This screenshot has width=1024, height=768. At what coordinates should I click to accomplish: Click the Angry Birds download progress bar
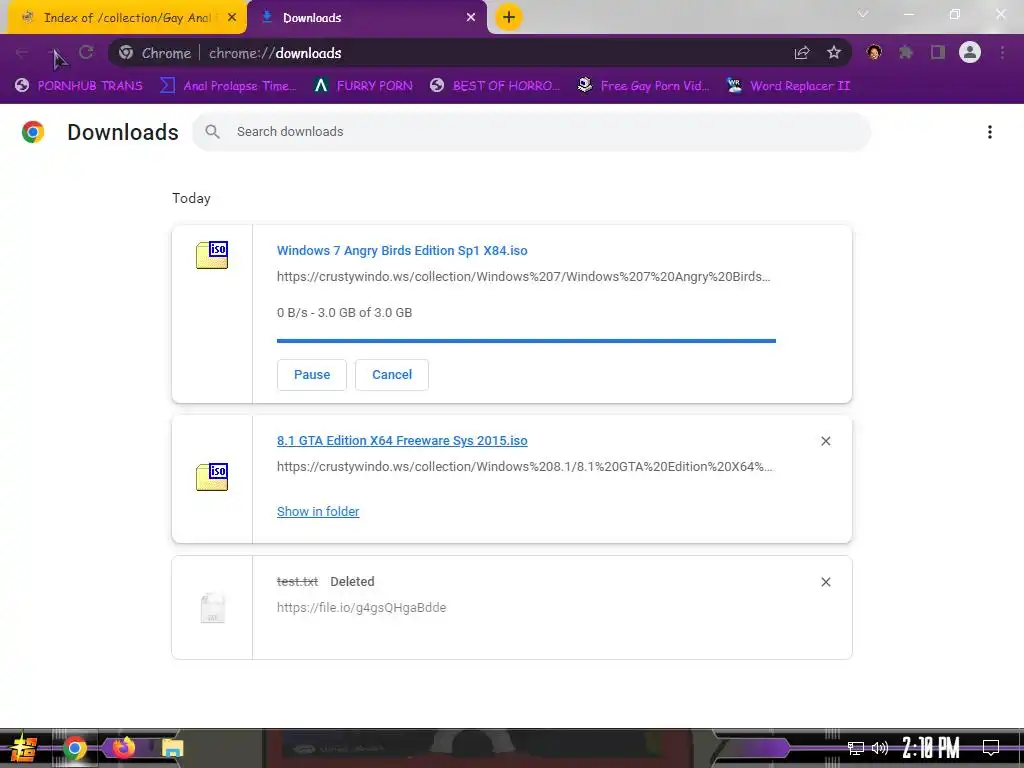(526, 341)
